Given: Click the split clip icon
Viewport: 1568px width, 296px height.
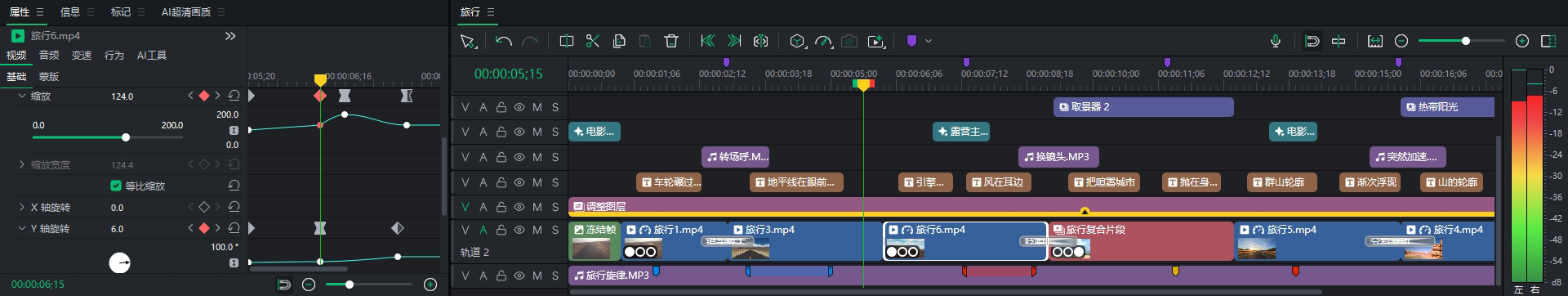Looking at the screenshot, I should pyautogui.click(x=566, y=41).
